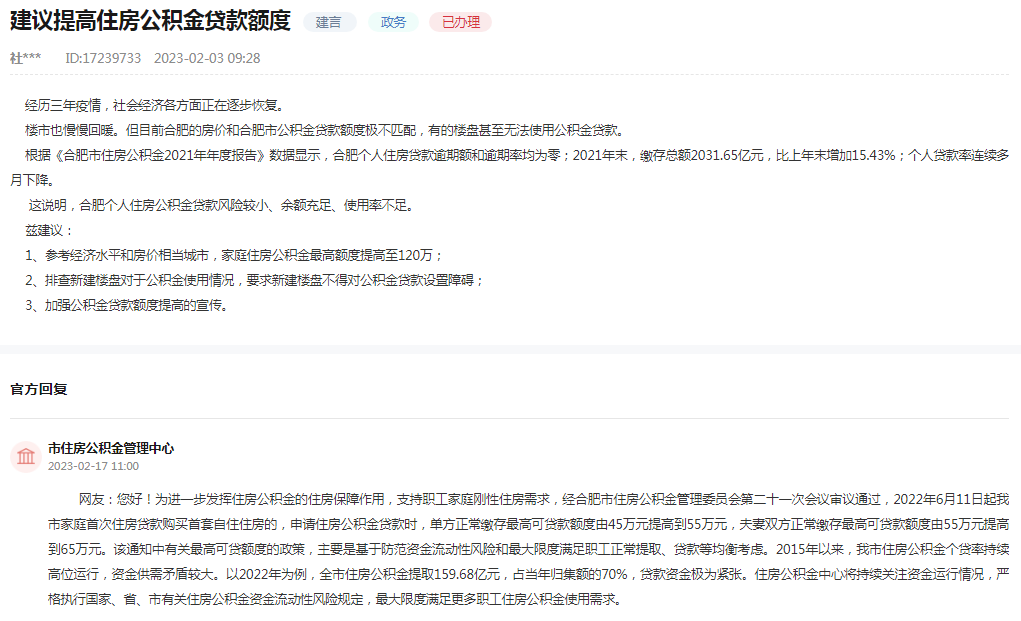Click the final reply line about 资金流动性风险规定

(336, 599)
